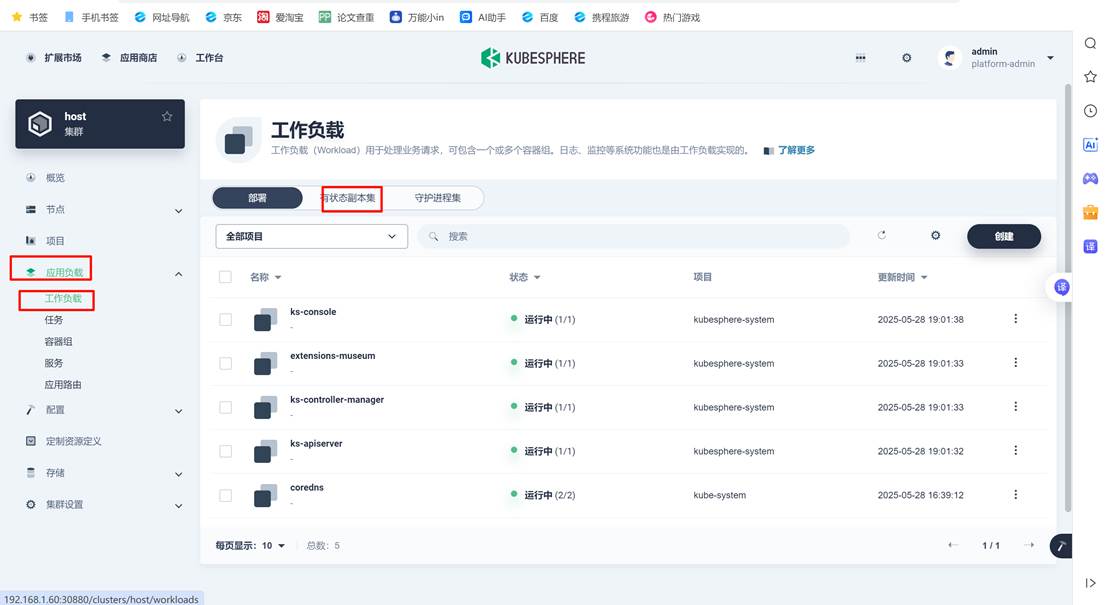The height and width of the screenshot is (605, 1109).
Task: Open the game controller icon in sidebar
Action: [x=1091, y=178]
